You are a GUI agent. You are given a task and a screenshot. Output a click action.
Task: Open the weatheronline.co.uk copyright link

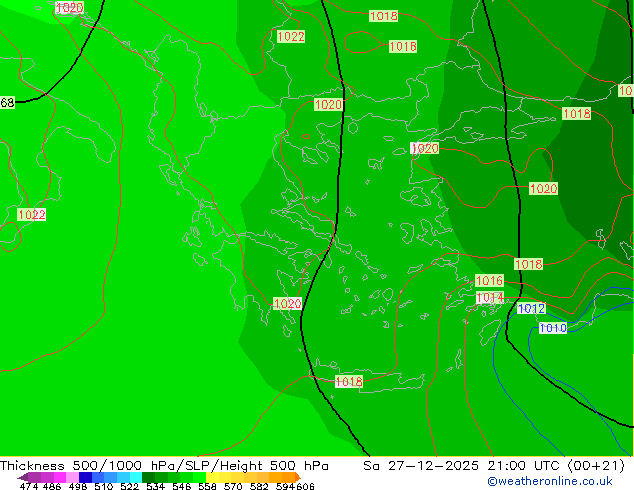549,481
